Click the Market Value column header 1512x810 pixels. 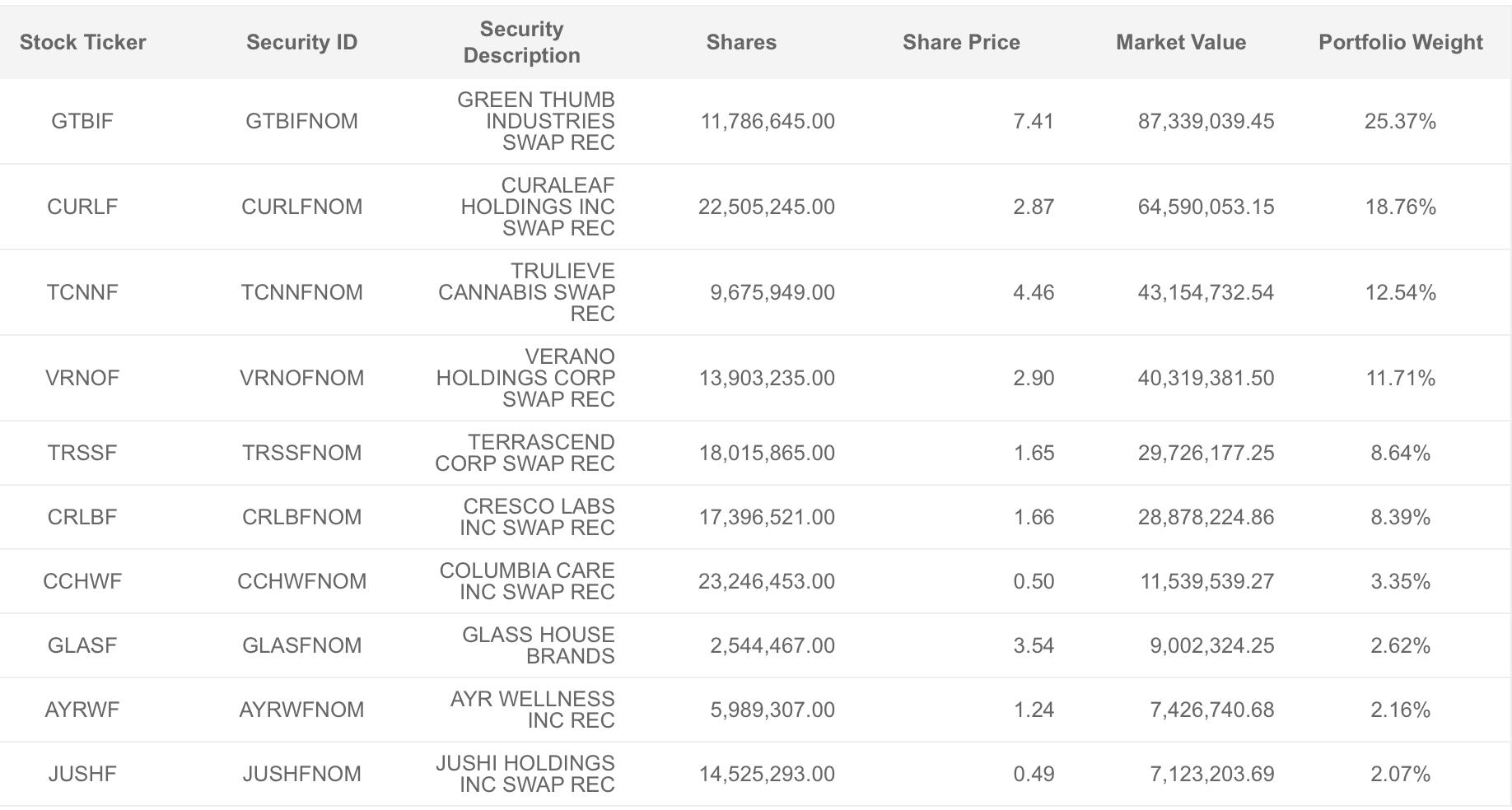pyautogui.click(x=1181, y=43)
